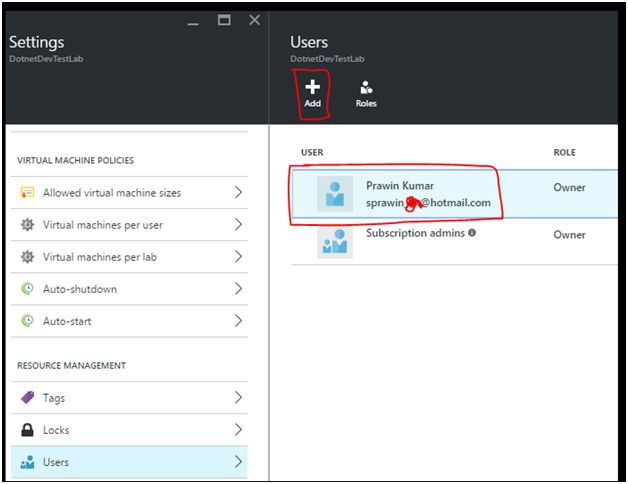The width and height of the screenshot is (628, 484).
Task: Click the Virtual machines per user gear icon
Action: (28, 225)
